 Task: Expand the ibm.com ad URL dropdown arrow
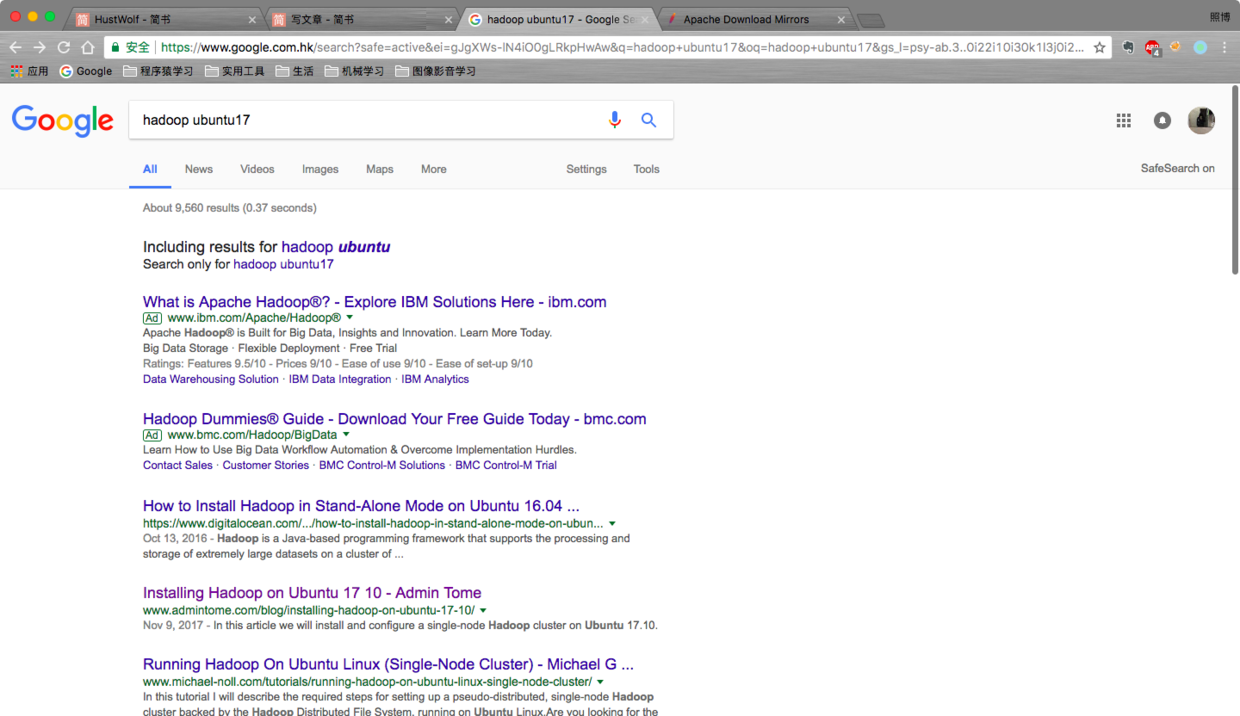(350, 318)
